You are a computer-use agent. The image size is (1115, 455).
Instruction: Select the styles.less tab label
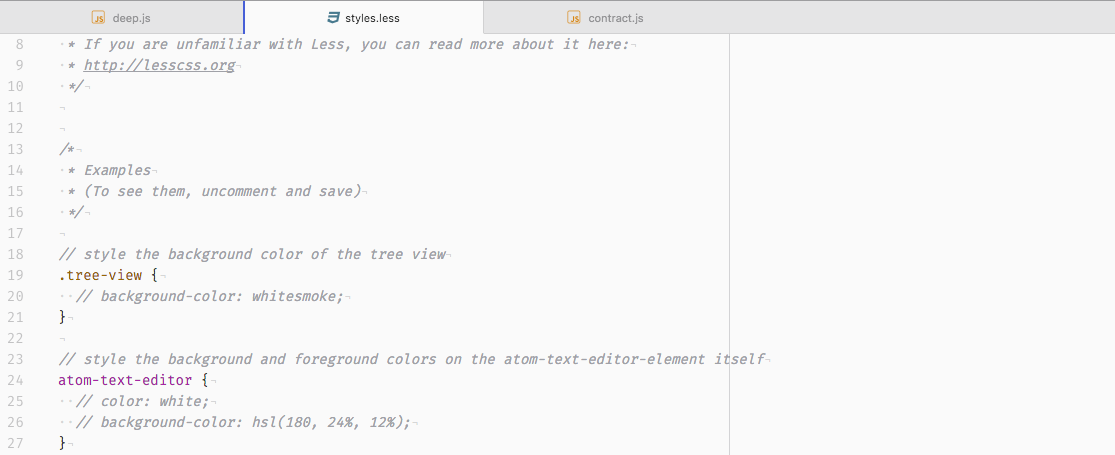(x=372, y=18)
